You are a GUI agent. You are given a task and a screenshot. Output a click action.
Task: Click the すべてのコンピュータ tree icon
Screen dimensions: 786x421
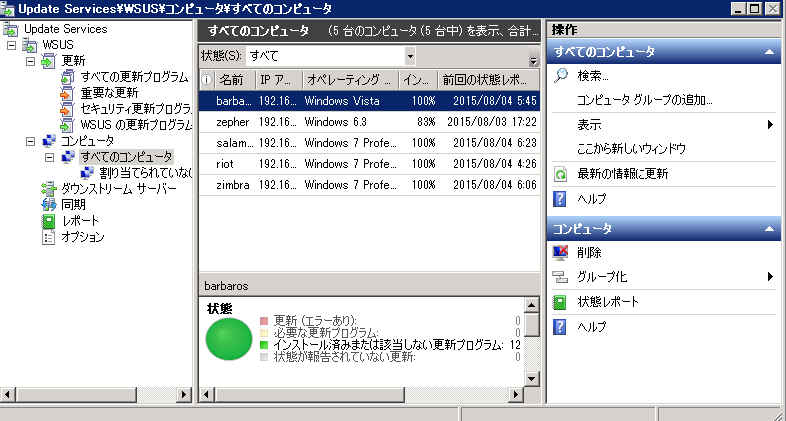pos(68,157)
